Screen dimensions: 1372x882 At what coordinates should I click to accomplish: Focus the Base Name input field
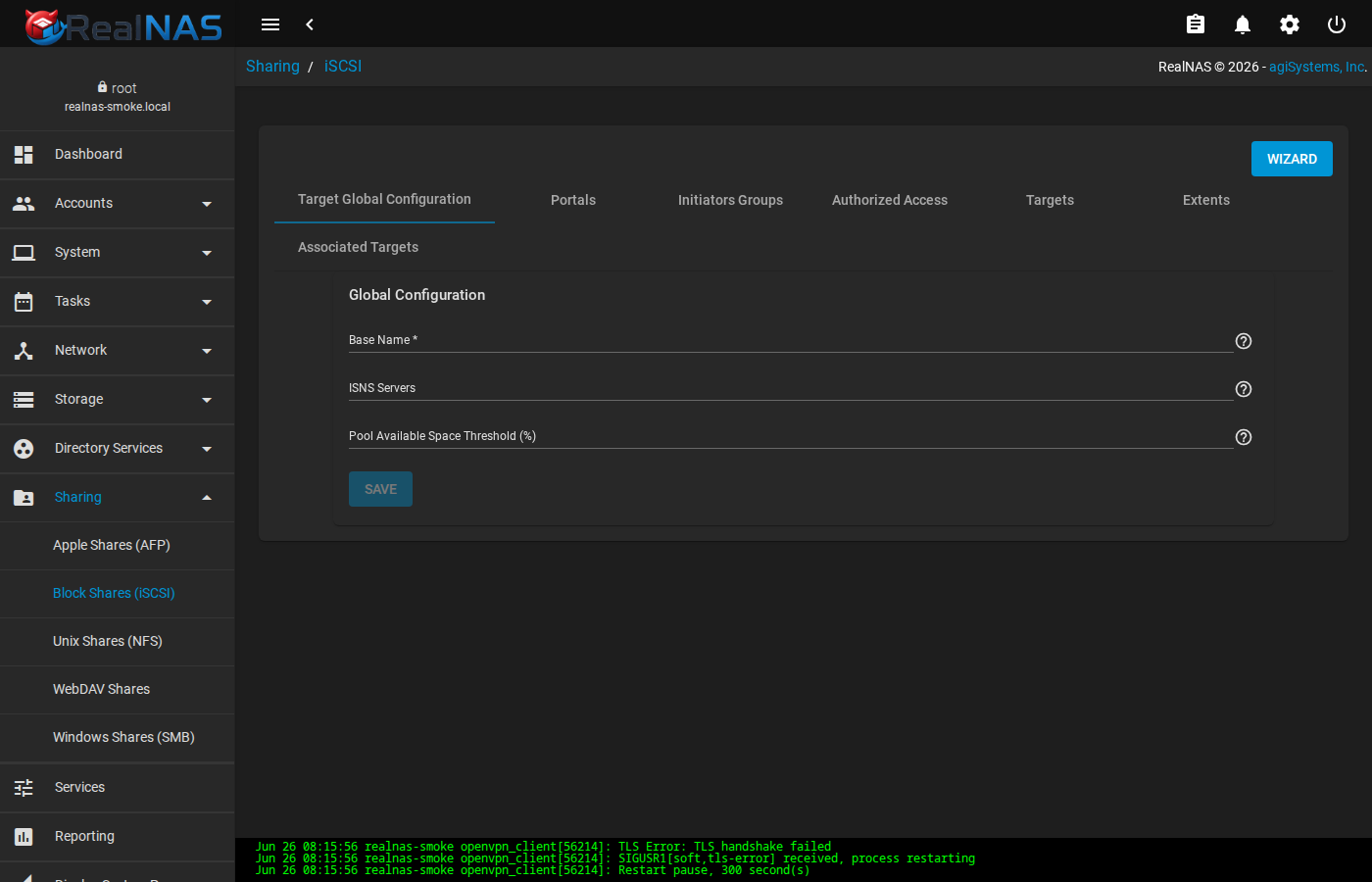coord(791,340)
